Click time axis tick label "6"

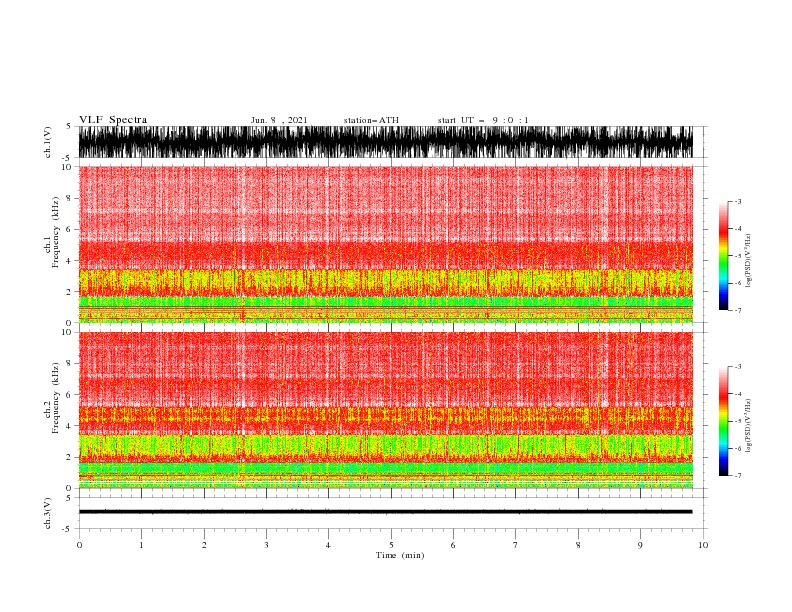[x=453, y=545]
